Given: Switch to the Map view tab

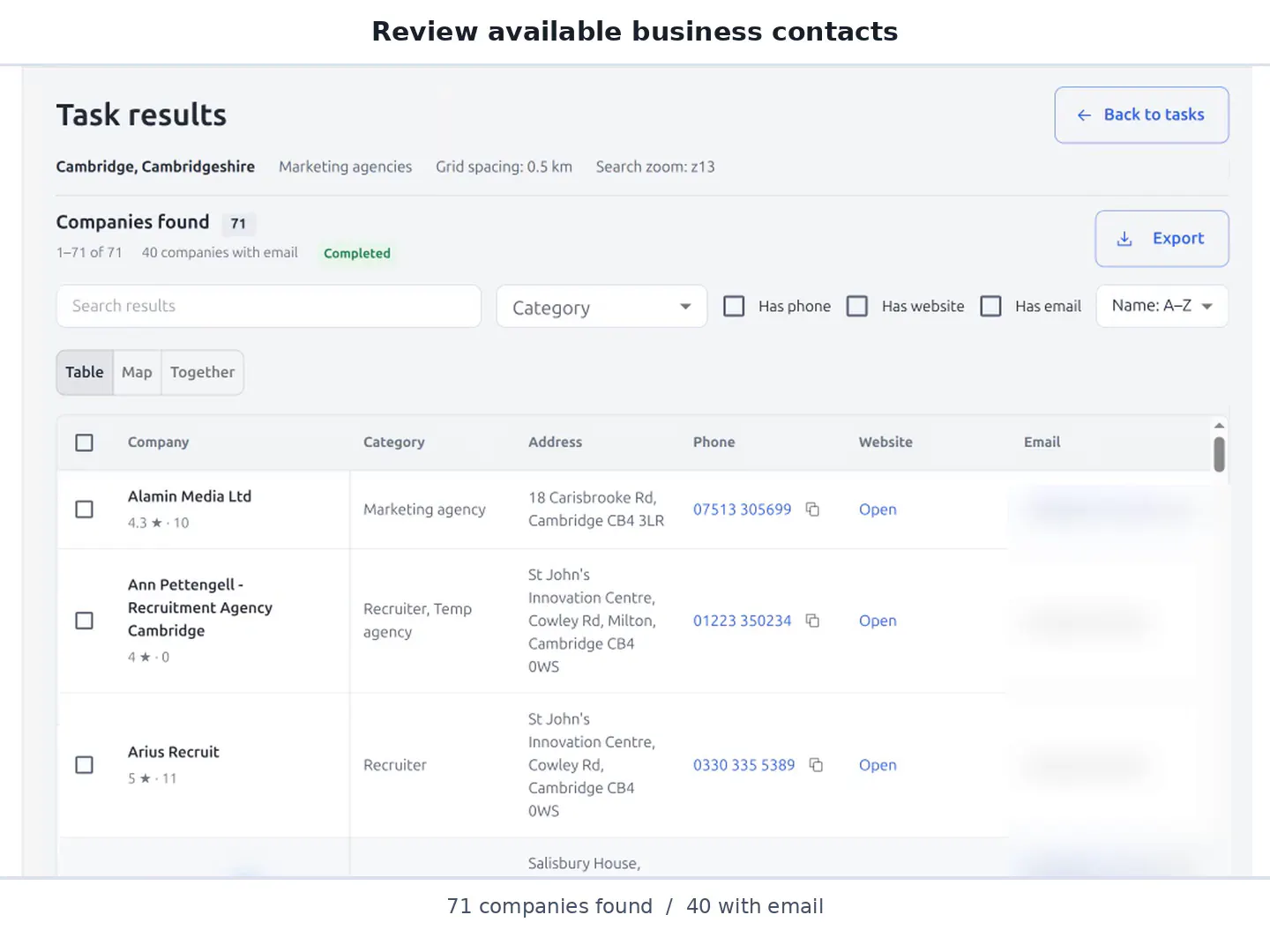Looking at the screenshot, I should click(137, 373).
